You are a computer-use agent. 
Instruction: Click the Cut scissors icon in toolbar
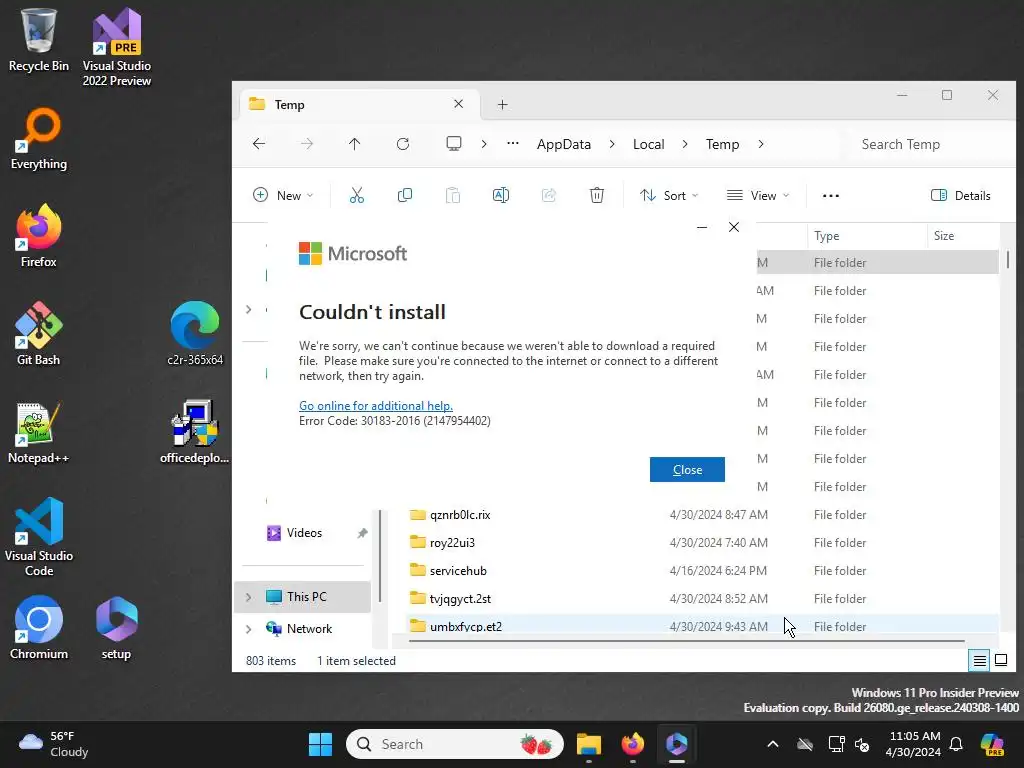[357, 195]
